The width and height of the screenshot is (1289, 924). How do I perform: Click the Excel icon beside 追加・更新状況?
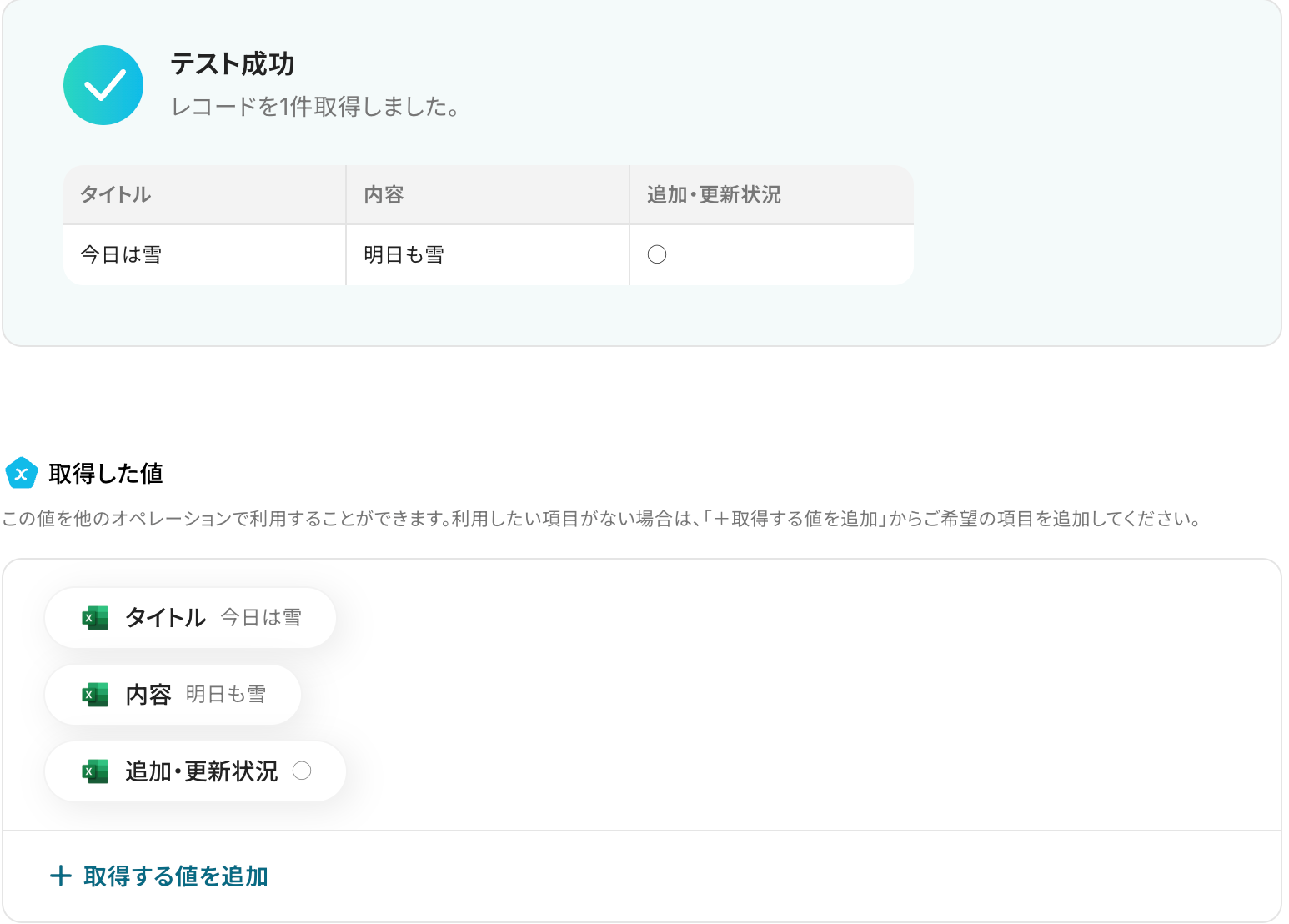point(95,771)
